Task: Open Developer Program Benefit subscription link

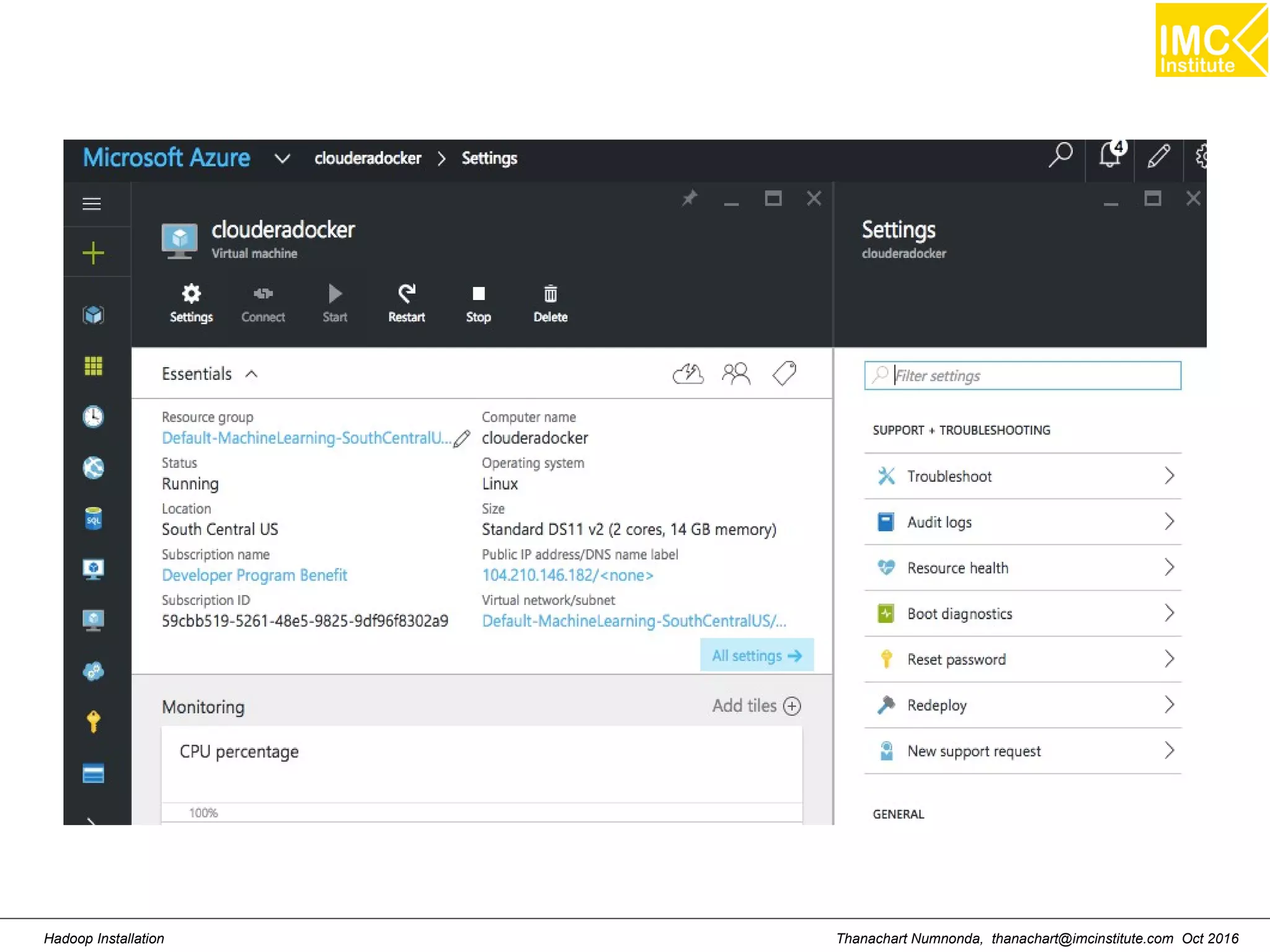Action: pyautogui.click(x=254, y=576)
